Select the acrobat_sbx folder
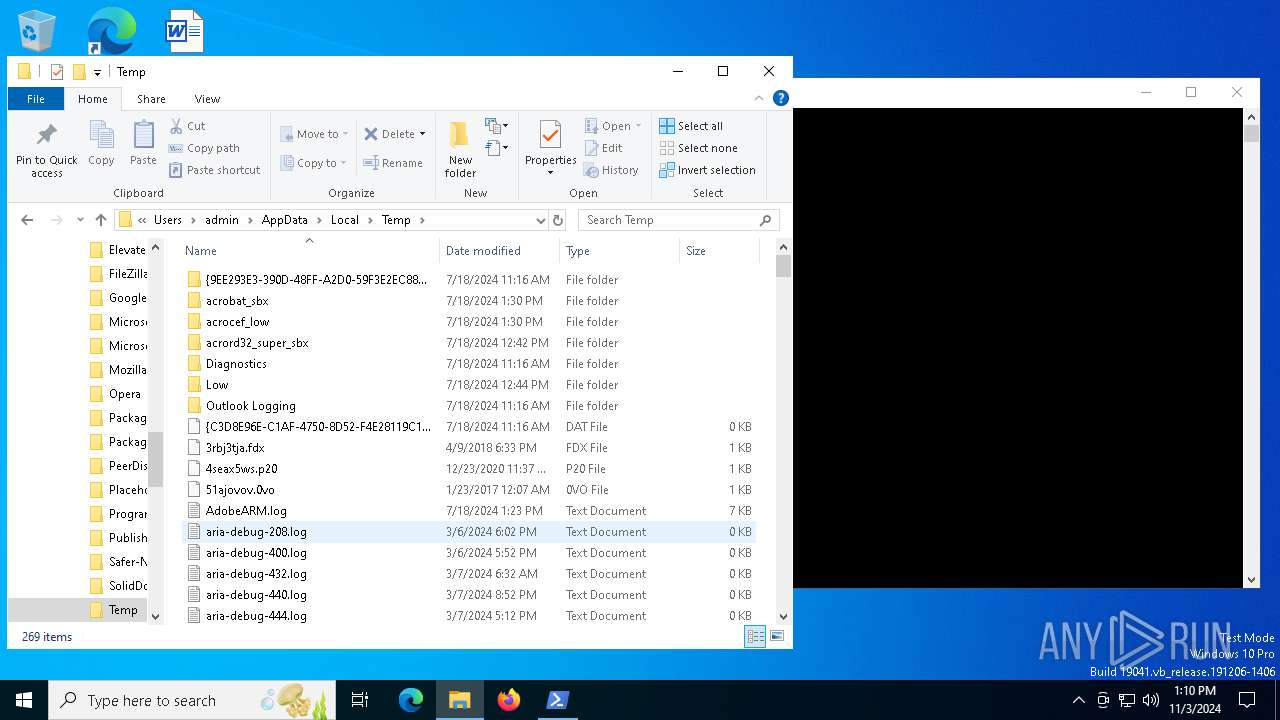Viewport: 1280px width, 720px height. click(x=469, y=301)
